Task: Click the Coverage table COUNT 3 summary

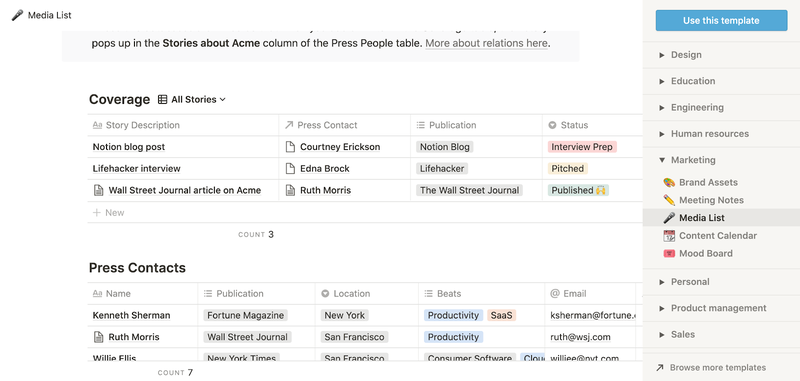Action: (x=256, y=235)
